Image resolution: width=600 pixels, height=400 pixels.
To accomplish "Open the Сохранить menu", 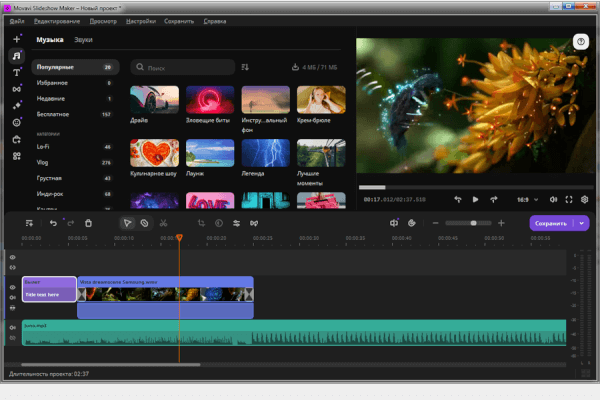I will click(x=179, y=21).
